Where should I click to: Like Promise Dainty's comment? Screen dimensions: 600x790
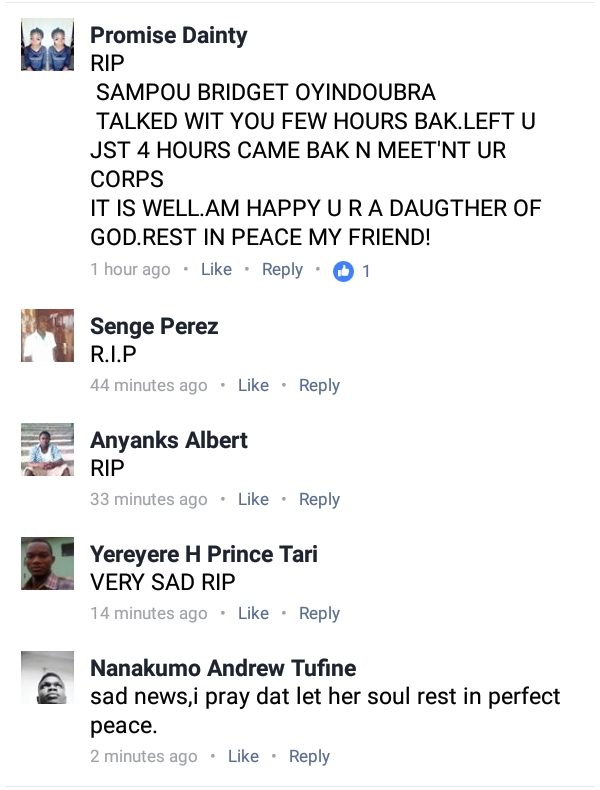pos(216,270)
